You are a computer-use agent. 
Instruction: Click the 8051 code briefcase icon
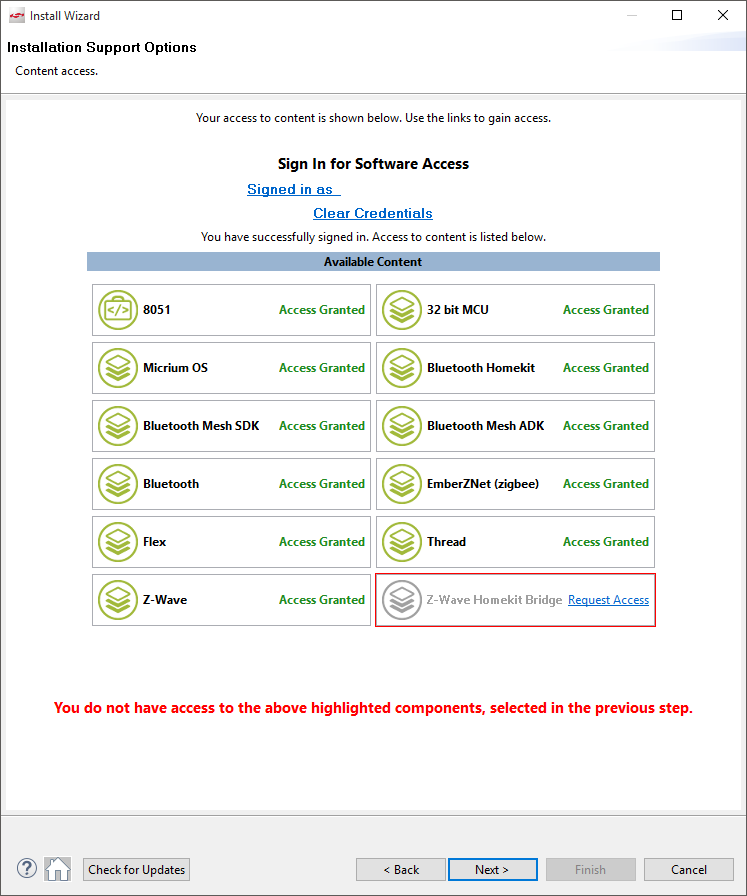click(x=118, y=310)
